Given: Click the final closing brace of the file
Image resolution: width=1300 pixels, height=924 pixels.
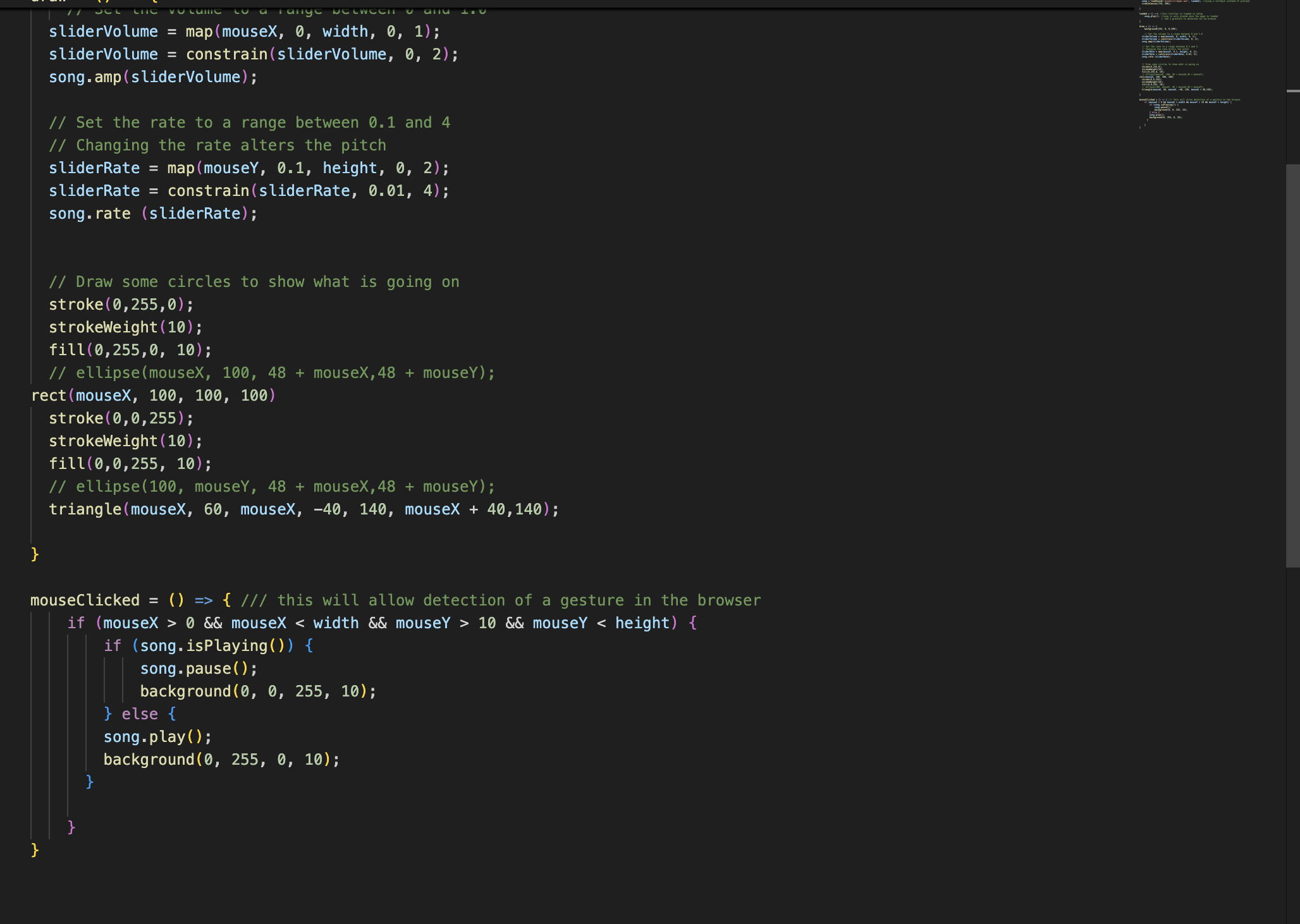Looking at the screenshot, I should [x=35, y=850].
